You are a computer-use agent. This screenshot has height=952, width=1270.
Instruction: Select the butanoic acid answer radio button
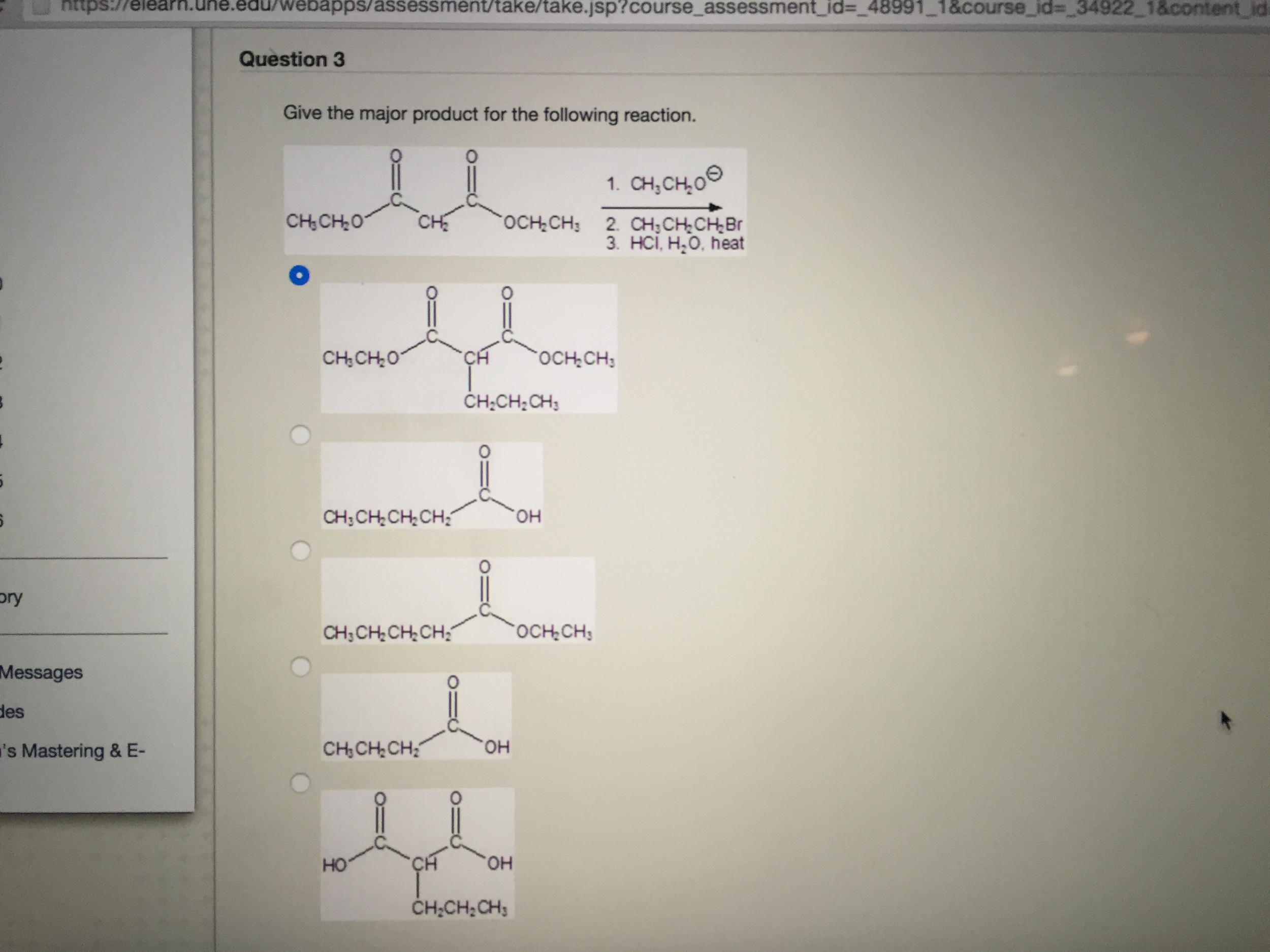click(300, 666)
